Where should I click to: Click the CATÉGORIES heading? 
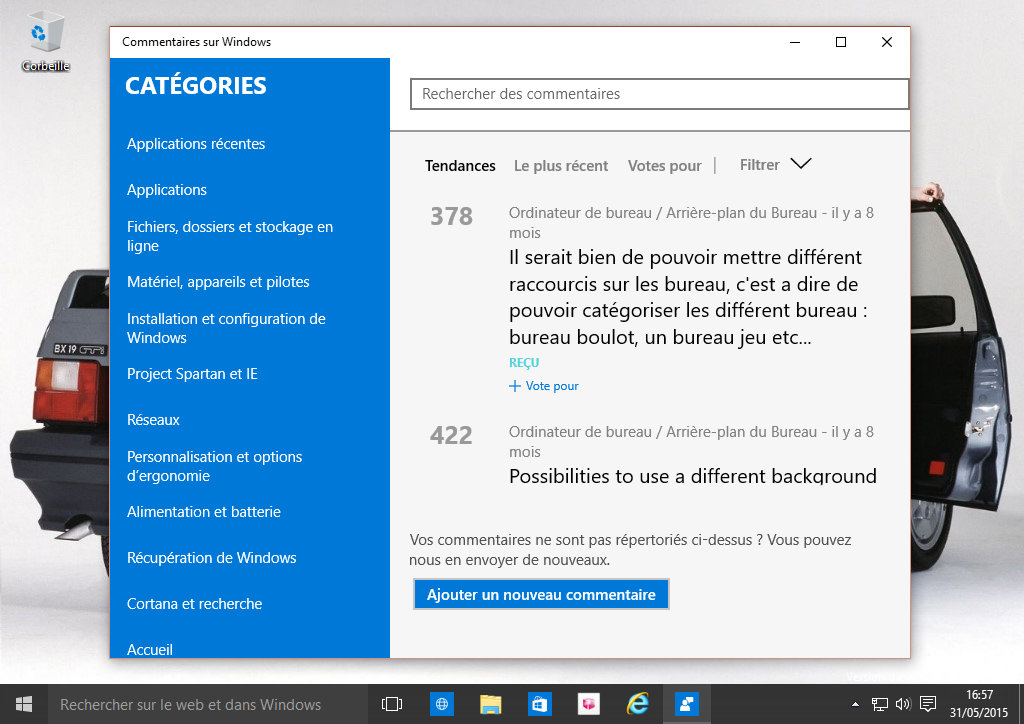196,86
